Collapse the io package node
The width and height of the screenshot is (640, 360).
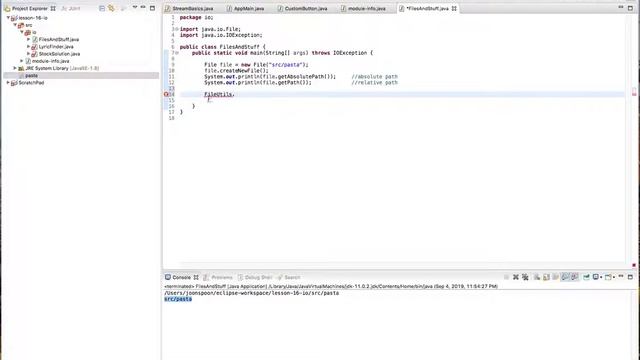point(22,32)
